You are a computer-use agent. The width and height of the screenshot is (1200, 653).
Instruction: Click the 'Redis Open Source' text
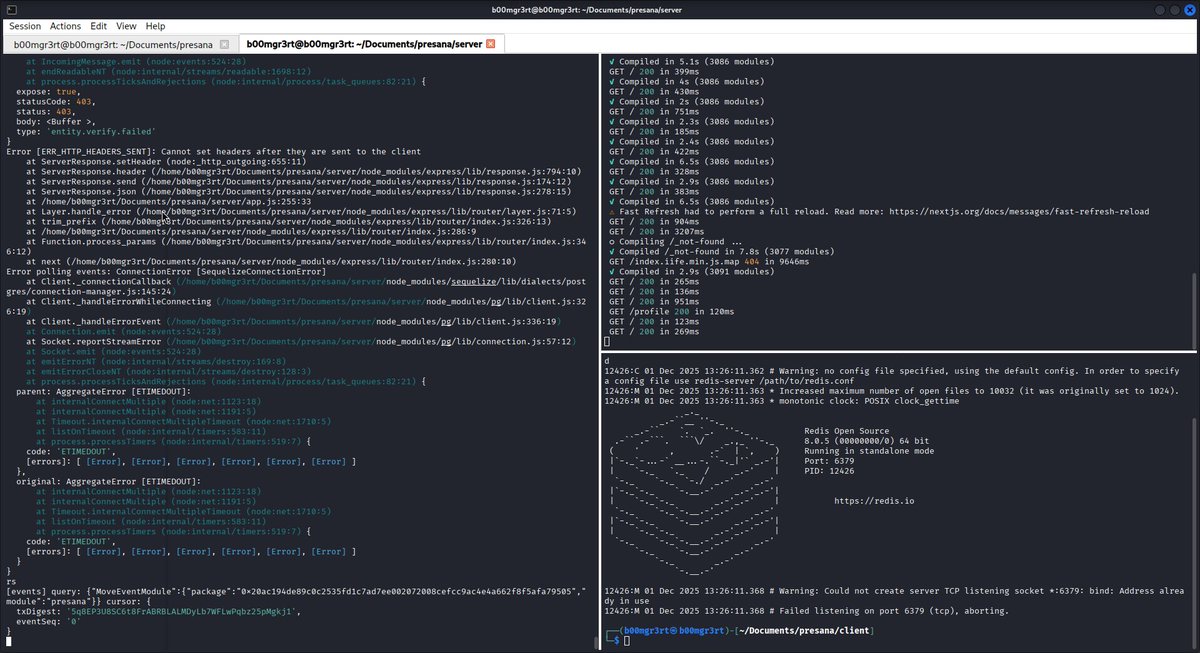tap(845, 431)
